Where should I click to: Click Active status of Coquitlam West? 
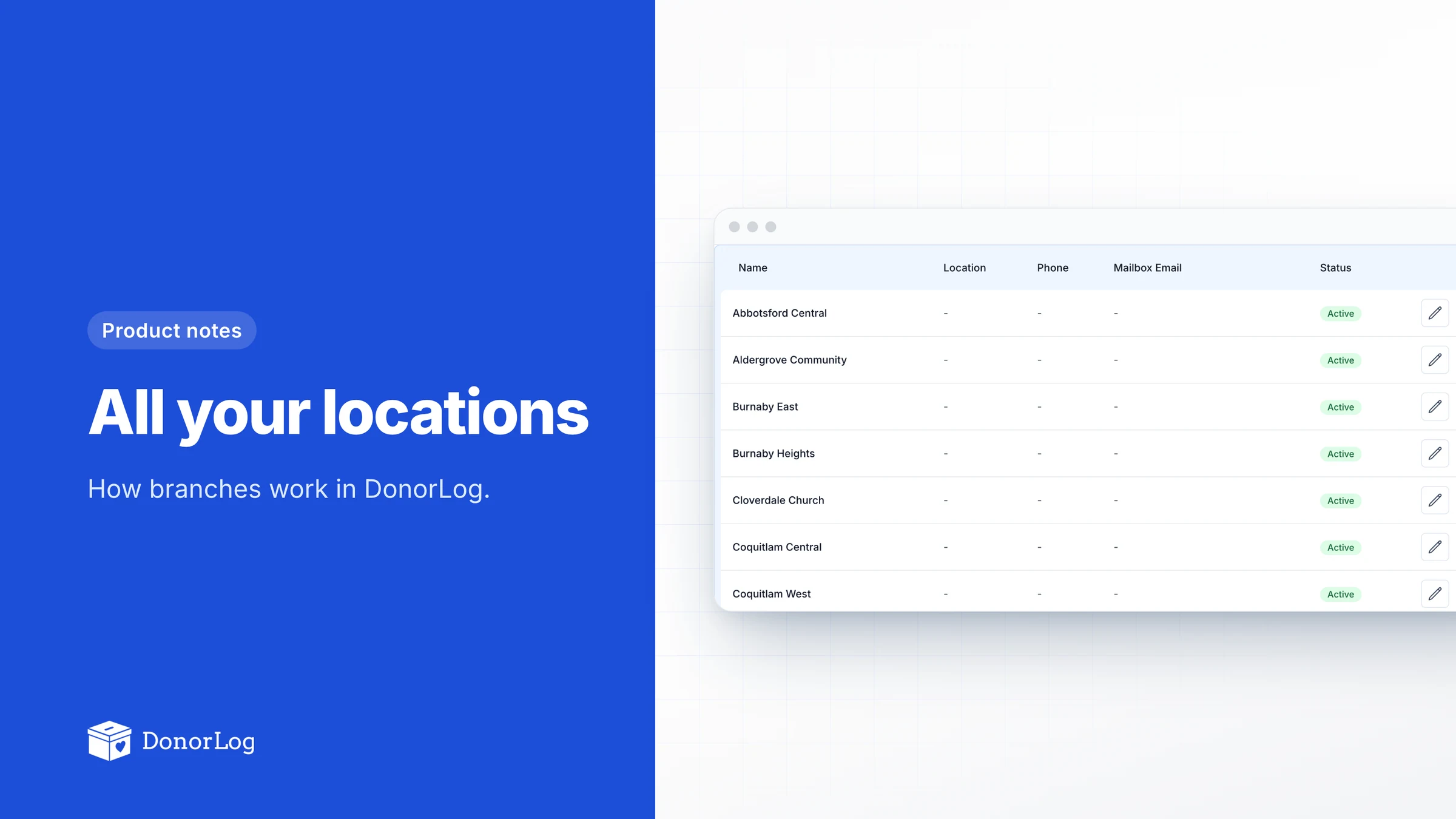pyautogui.click(x=1340, y=594)
